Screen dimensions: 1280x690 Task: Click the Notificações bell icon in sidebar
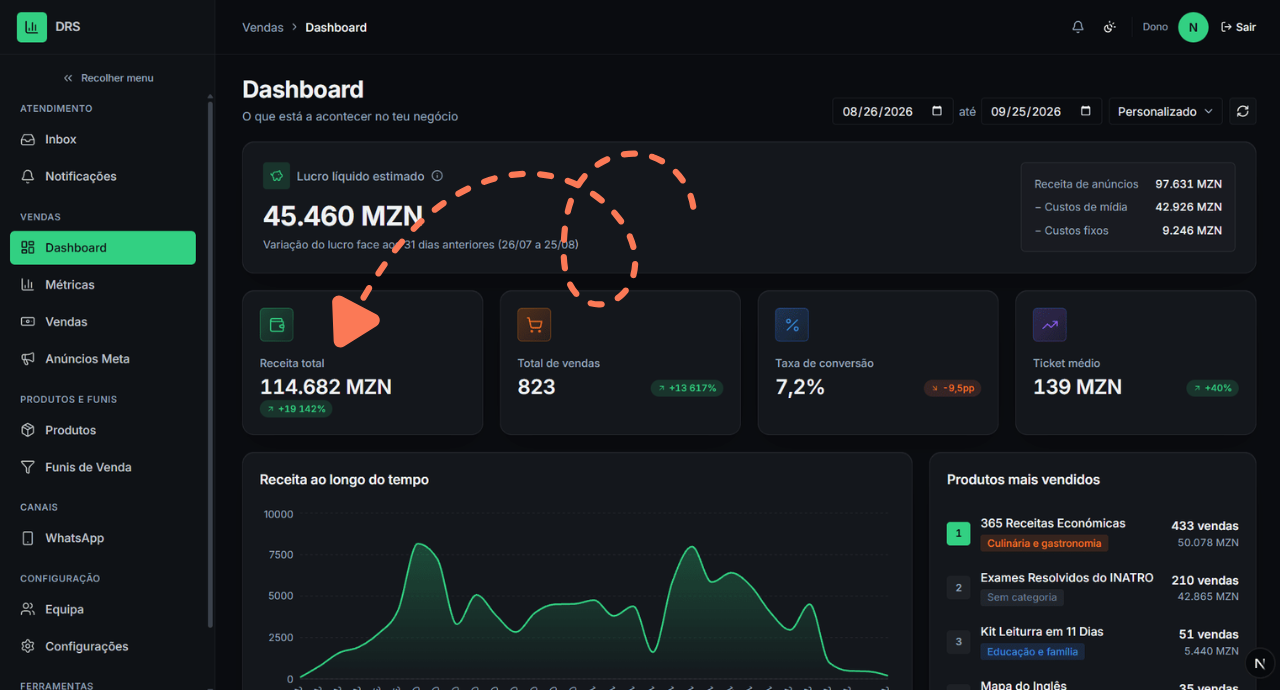[28, 176]
